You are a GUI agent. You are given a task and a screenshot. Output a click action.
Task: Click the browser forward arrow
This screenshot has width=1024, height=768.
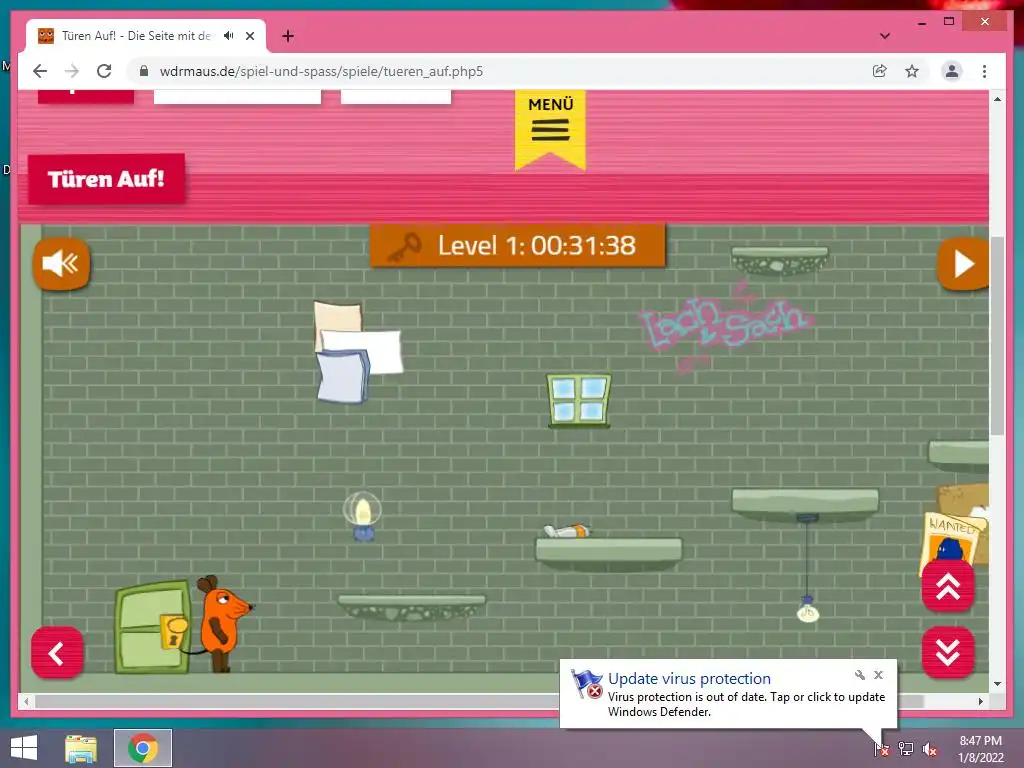(72, 71)
